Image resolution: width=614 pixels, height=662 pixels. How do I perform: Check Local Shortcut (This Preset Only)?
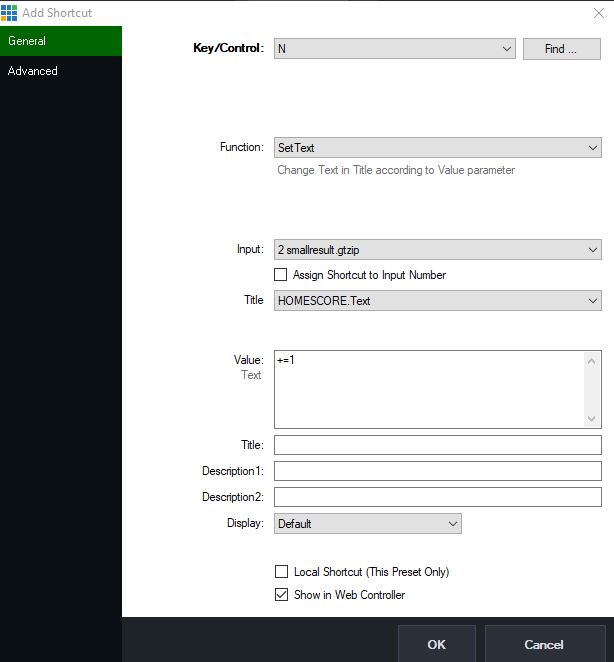click(x=281, y=572)
